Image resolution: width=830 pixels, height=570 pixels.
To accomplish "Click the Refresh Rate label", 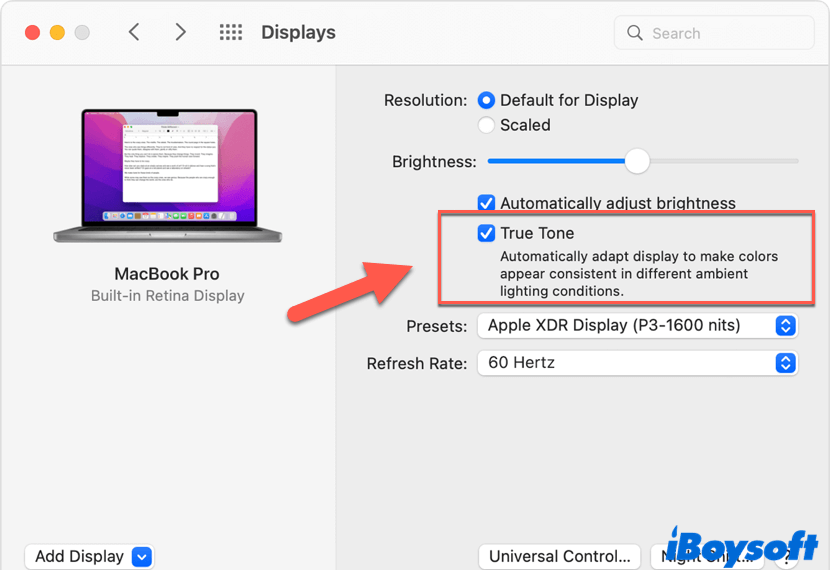I will [x=417, y=364].
